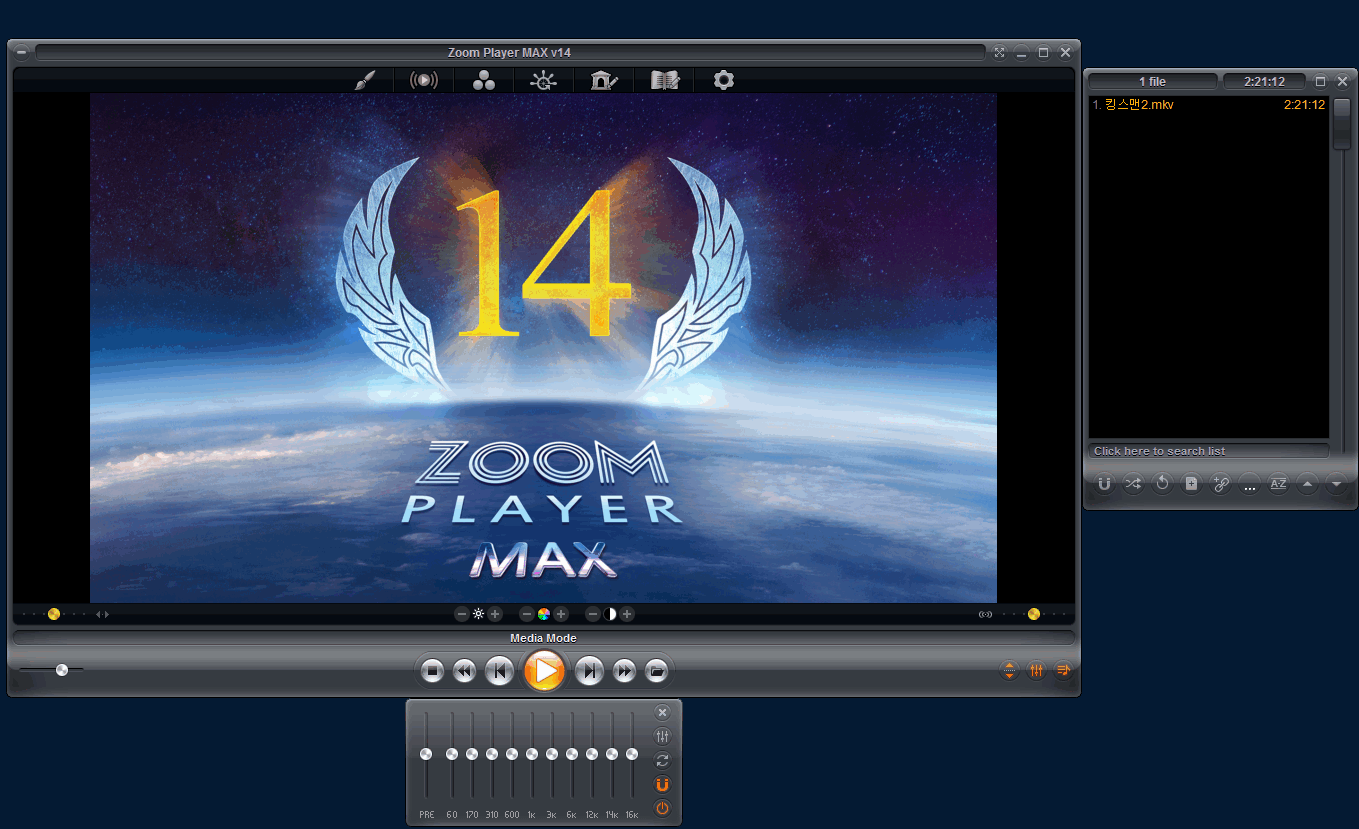Click the 60 Hz equalizer slider

click(x=452, y=754)
